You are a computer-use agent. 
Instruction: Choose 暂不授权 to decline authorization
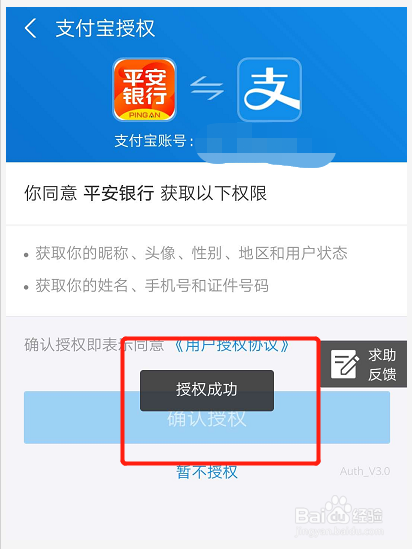(207, 472)
